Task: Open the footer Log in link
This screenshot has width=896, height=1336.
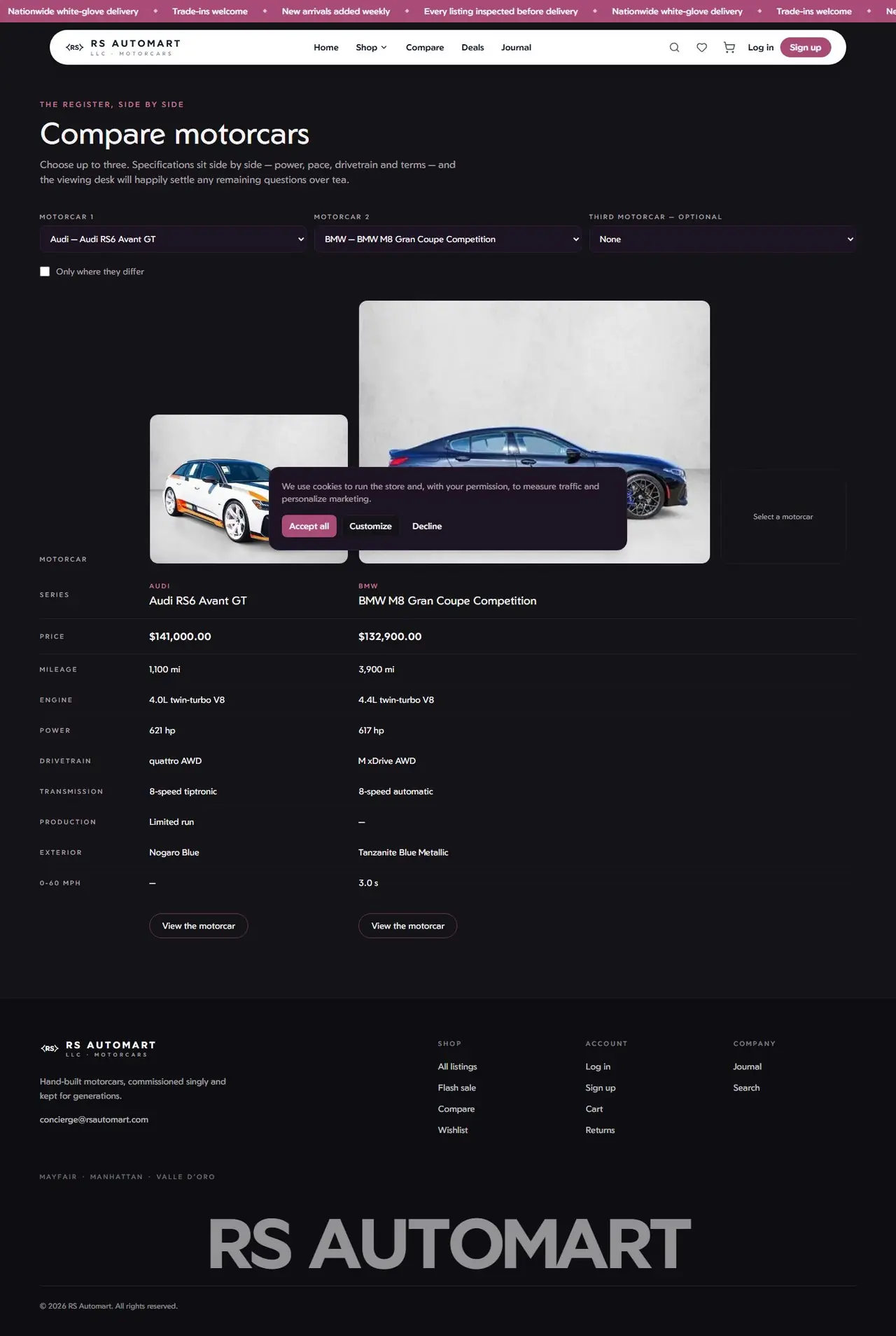Action: [x=598, y=1066]
